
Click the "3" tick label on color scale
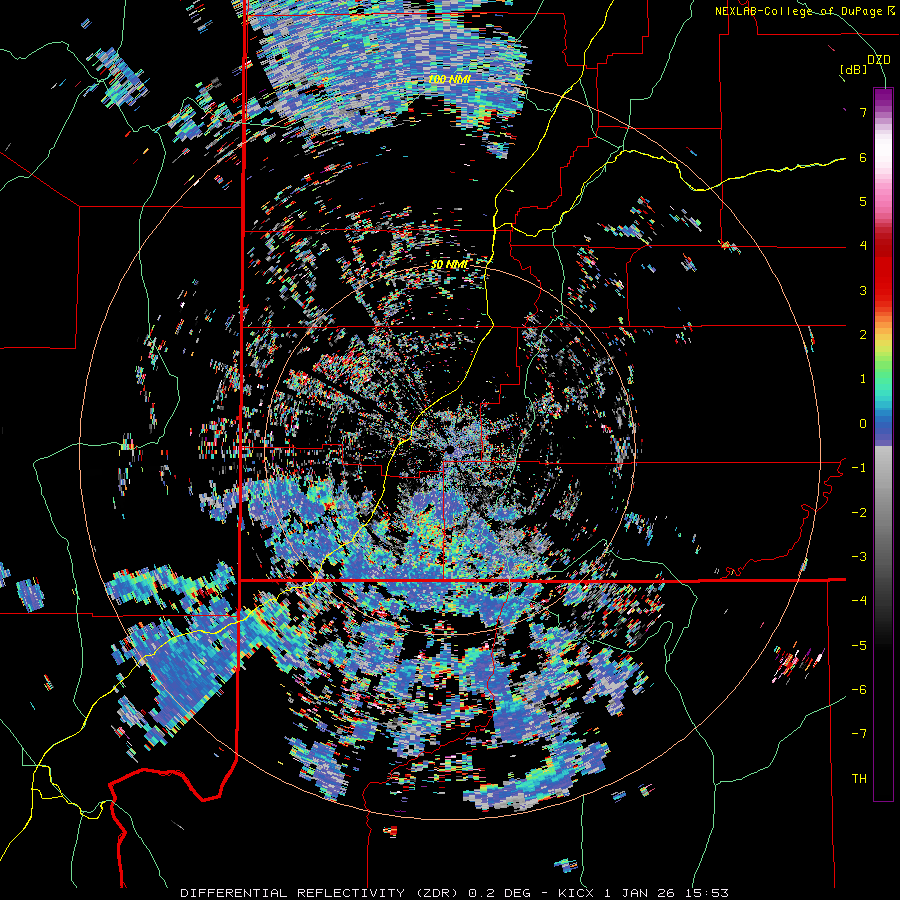pyautogui.click(x=863, y=290)
